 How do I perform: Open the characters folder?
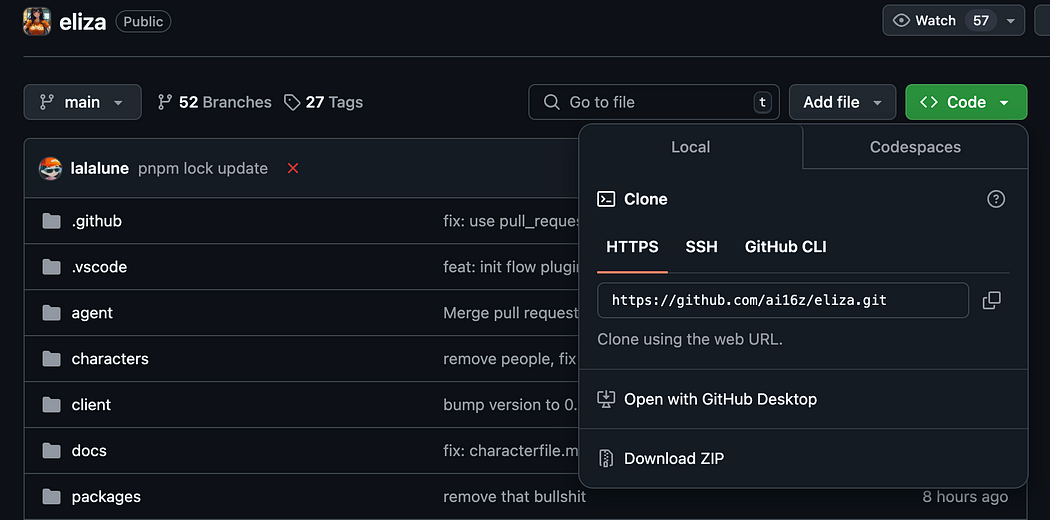(110, 359)
